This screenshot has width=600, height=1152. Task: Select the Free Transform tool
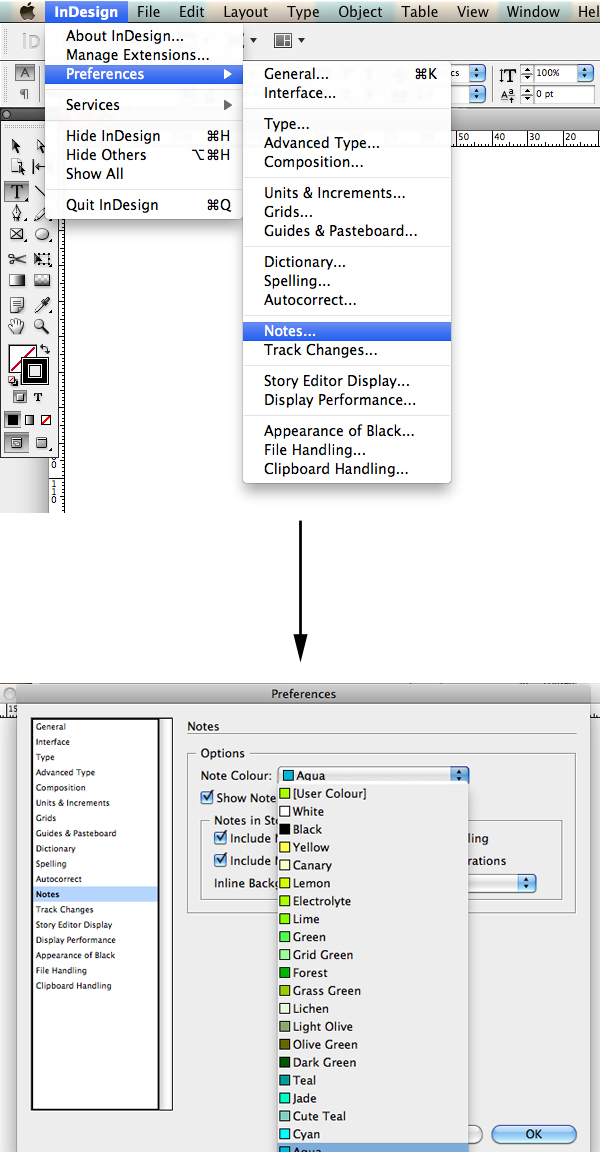pos(41,258)
